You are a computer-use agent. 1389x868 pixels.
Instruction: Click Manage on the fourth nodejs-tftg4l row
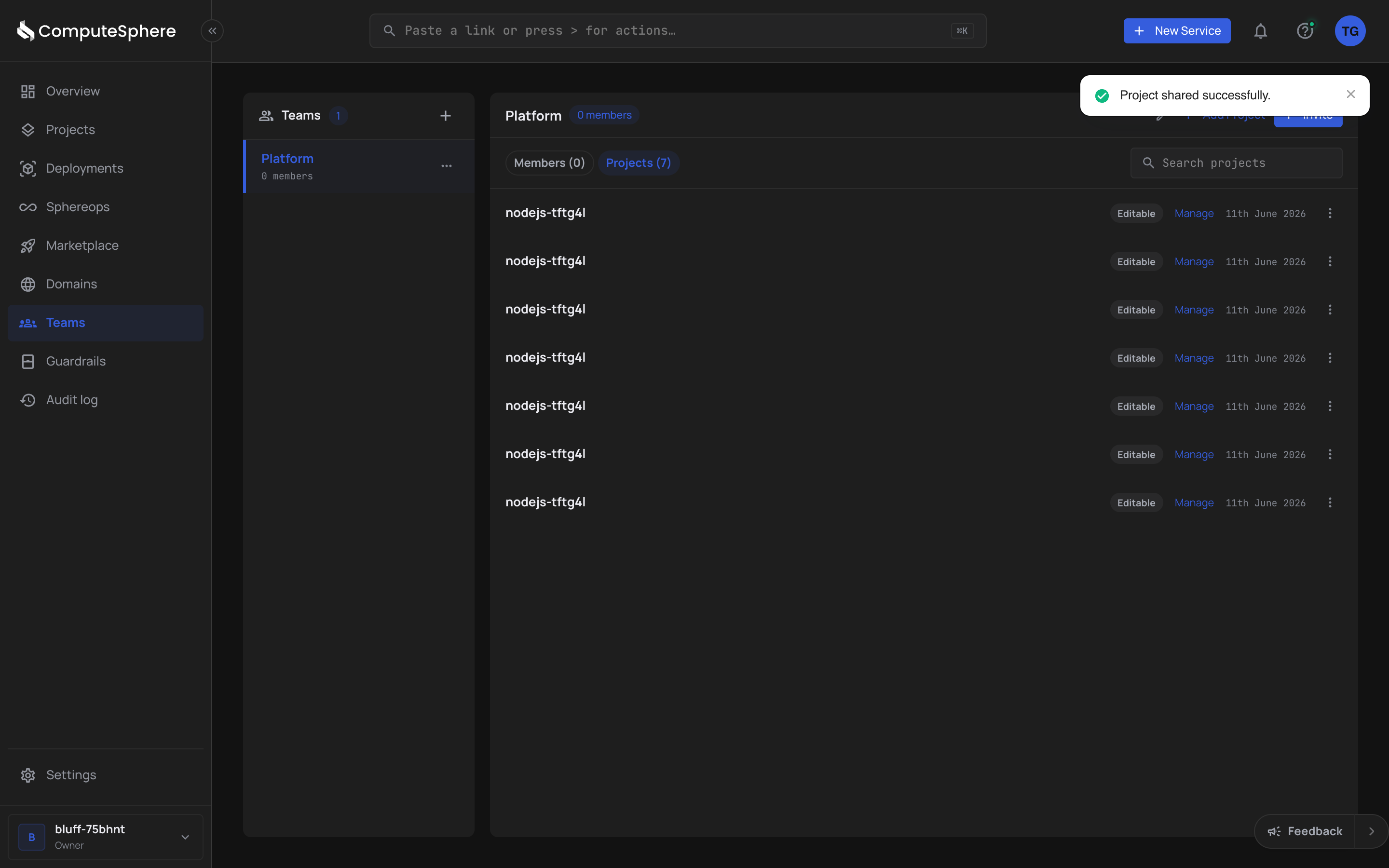pos(1194,358)
